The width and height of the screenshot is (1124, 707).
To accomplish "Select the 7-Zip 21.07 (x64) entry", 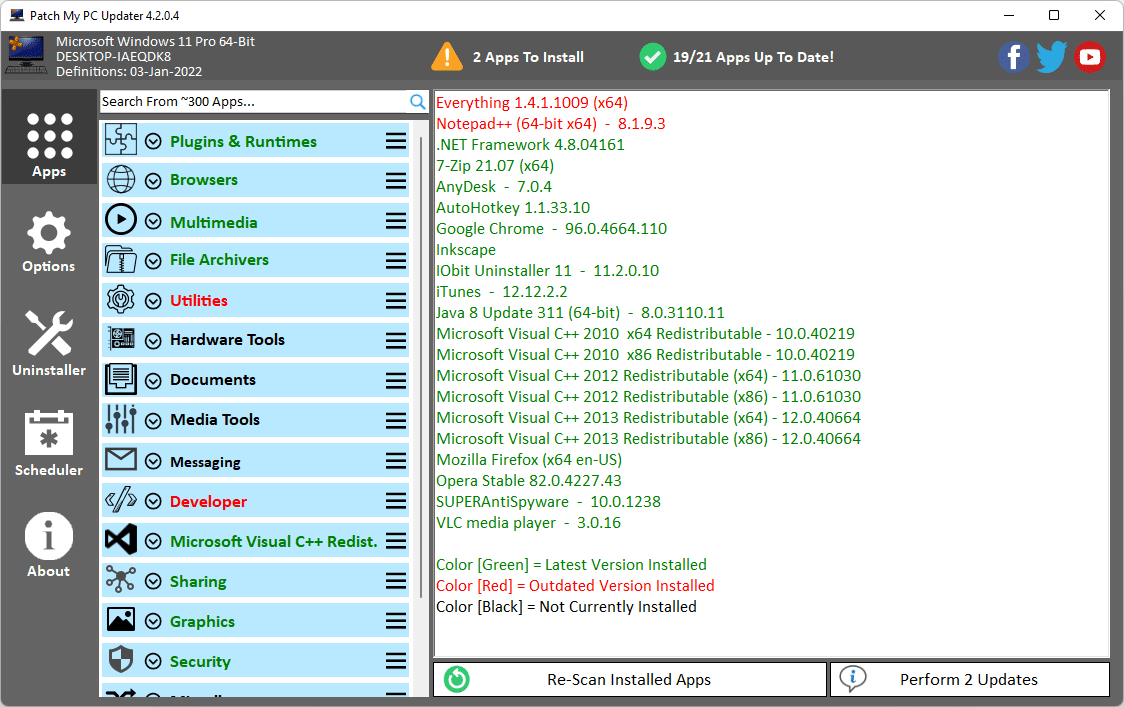I will coord(495,166).
